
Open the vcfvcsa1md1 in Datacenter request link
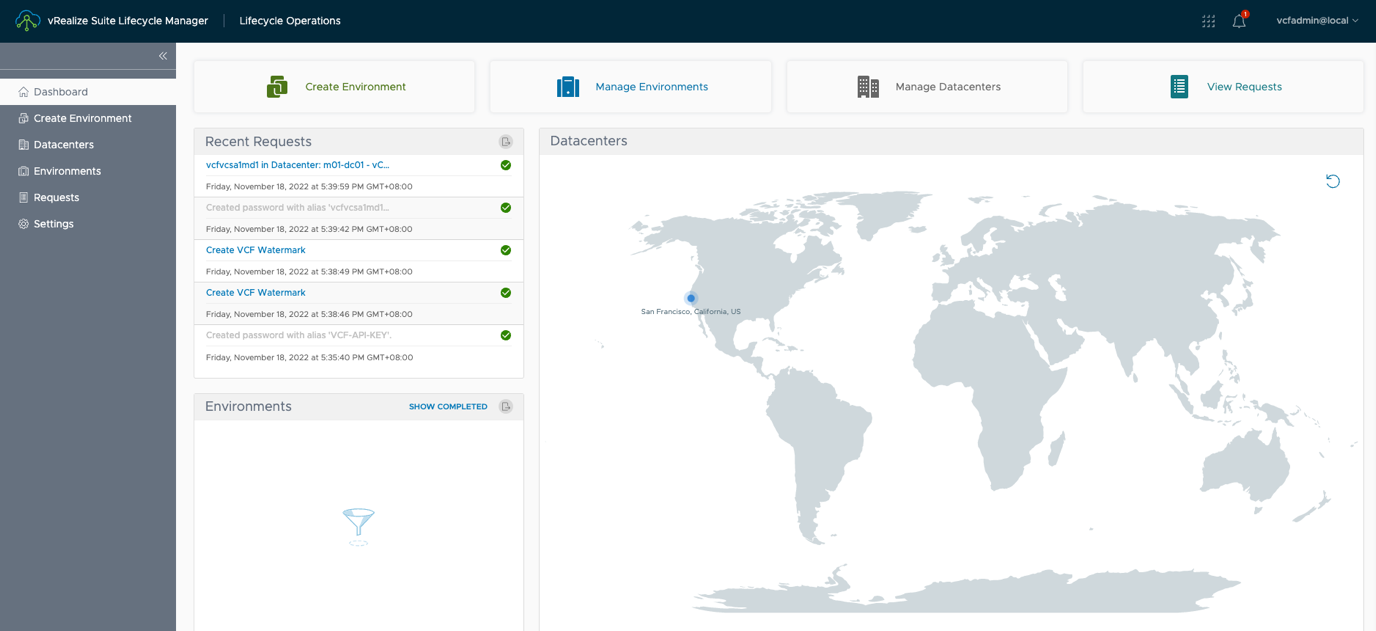[298, 165]
